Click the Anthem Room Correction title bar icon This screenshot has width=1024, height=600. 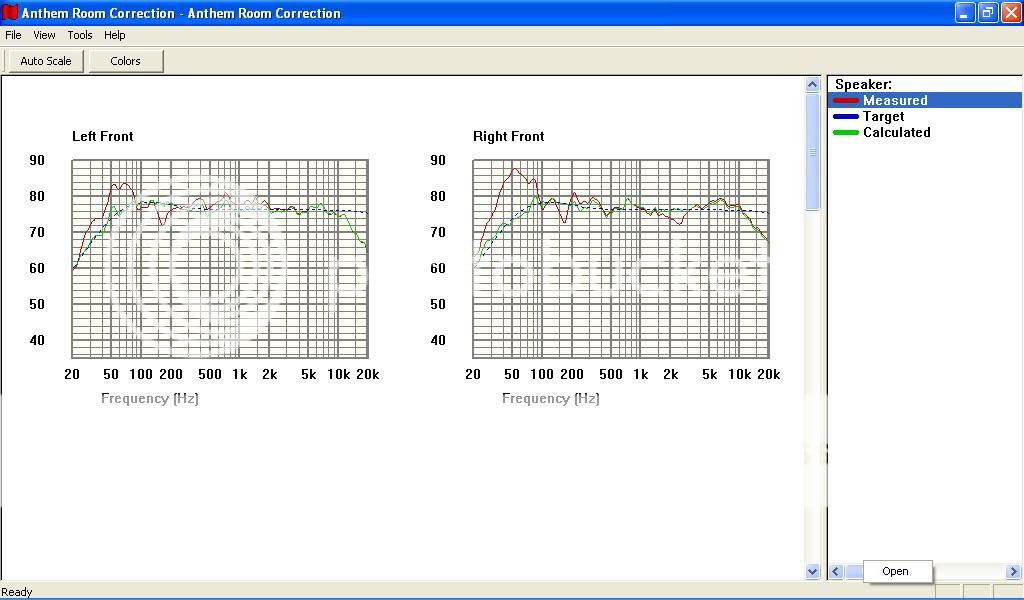tap(10, 12)
